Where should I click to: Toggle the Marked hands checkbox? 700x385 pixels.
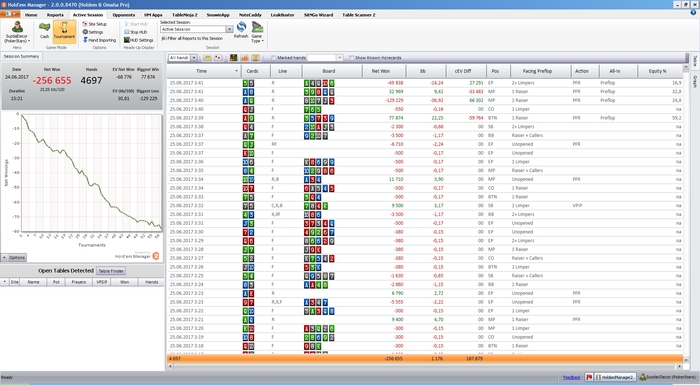pyautogui.click(x=273, y=58)
